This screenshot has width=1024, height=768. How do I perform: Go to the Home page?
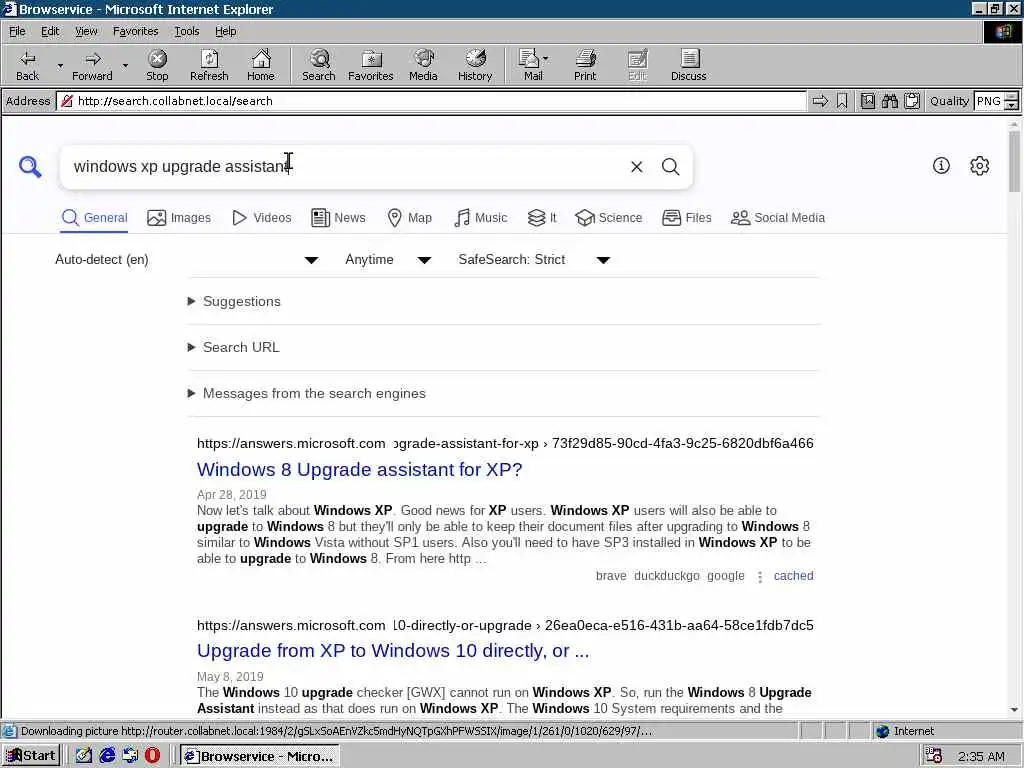coord(261,65)
